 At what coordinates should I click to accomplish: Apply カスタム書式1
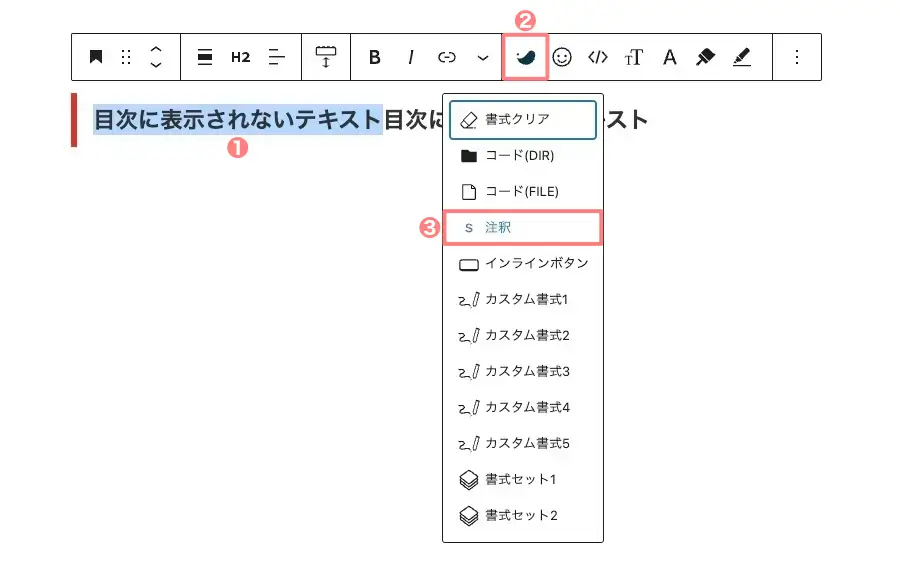click(523, 300)
